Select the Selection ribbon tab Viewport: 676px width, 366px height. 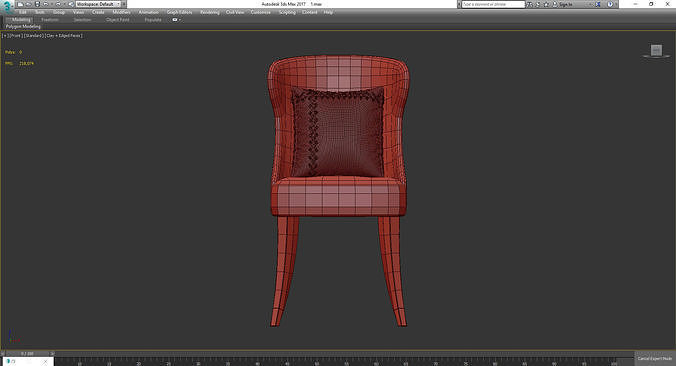coord(82,20)
